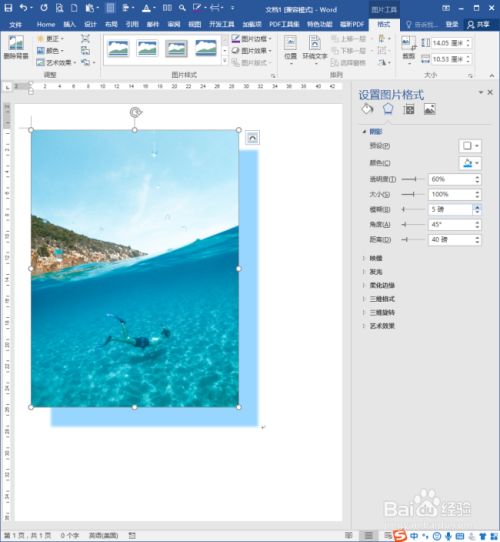The width and height of the screenshot is (500, 542).
Task: Click the Compress Pictures icon
Action: click(x=85, y=39)
